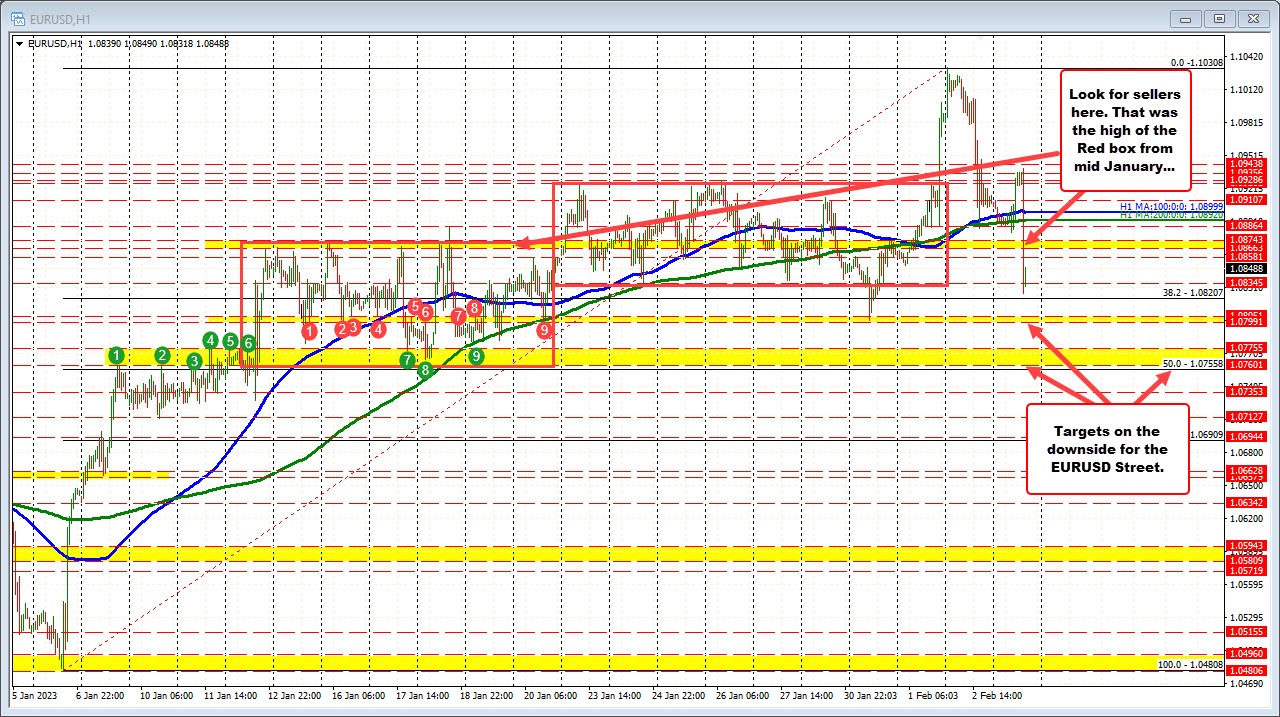Select the 'Targets on the downside' annotation box
This screenshot has width=1280, height=717.
[x=1107, y=448]
